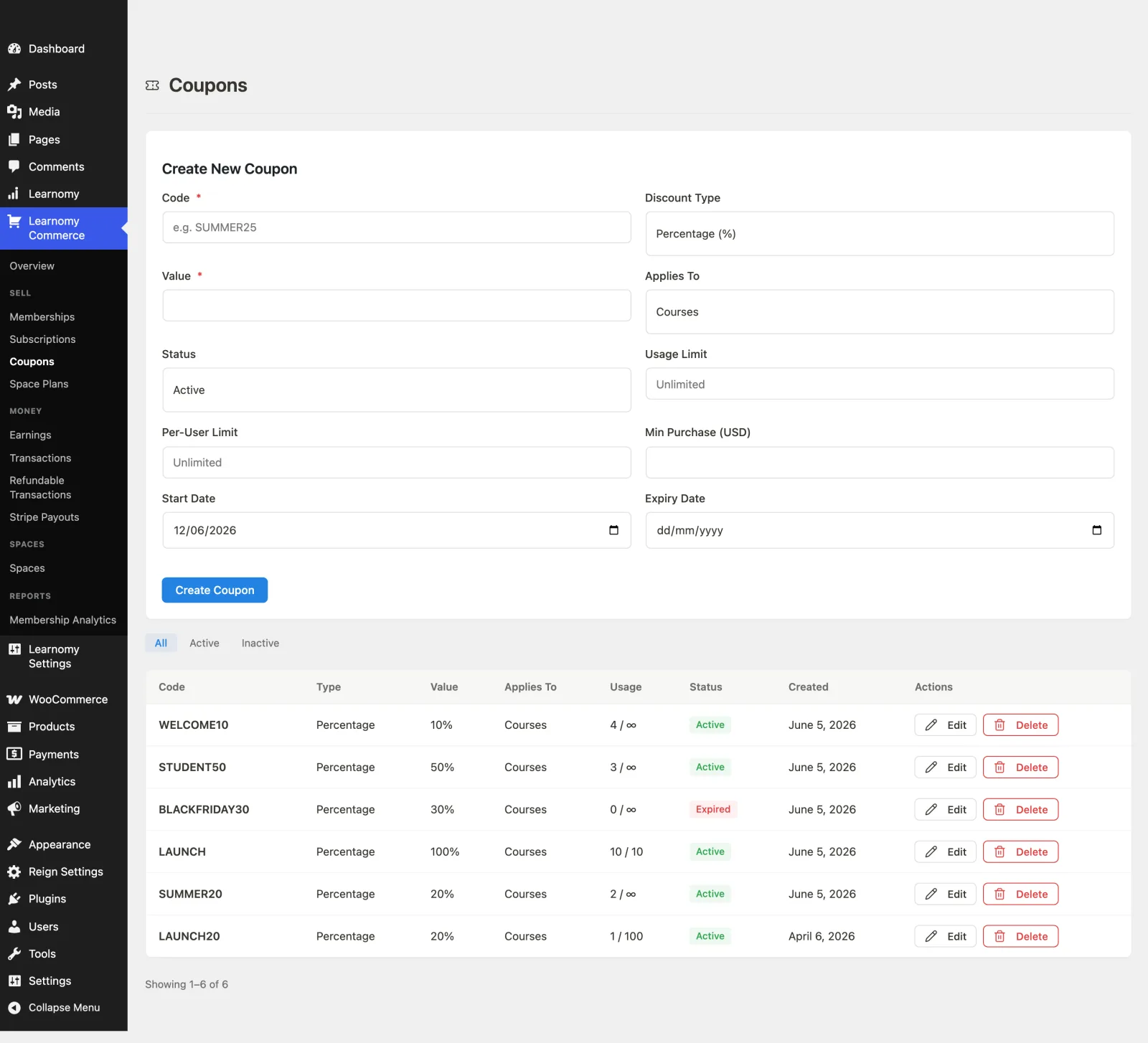Delete the BLACKFRIDAY30 coupon
The width and height of the screenshot is (1148, 1043).
click(1020, 810)
